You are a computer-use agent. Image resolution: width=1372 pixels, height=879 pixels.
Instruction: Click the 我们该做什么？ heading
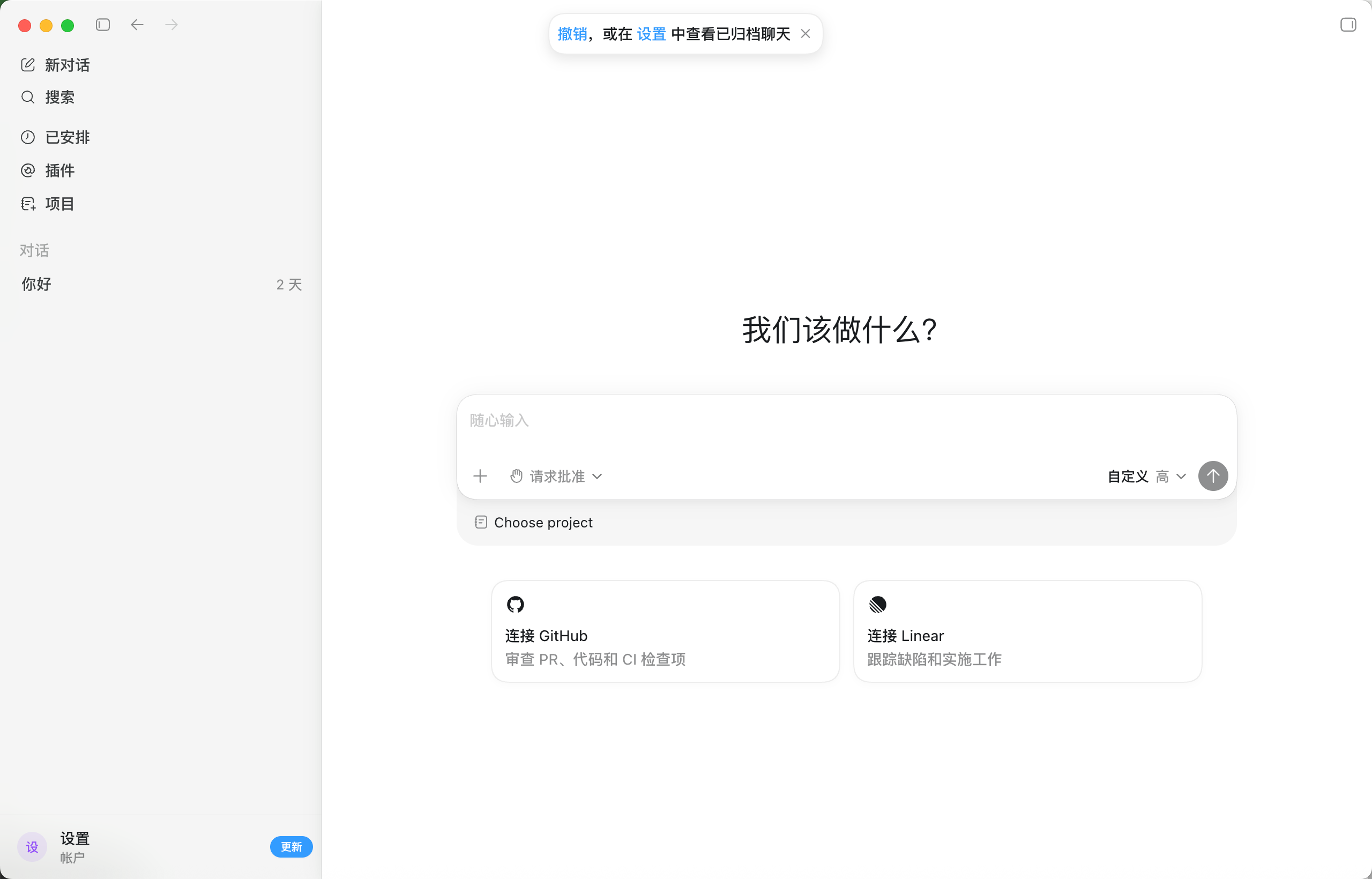pos(839,330)
